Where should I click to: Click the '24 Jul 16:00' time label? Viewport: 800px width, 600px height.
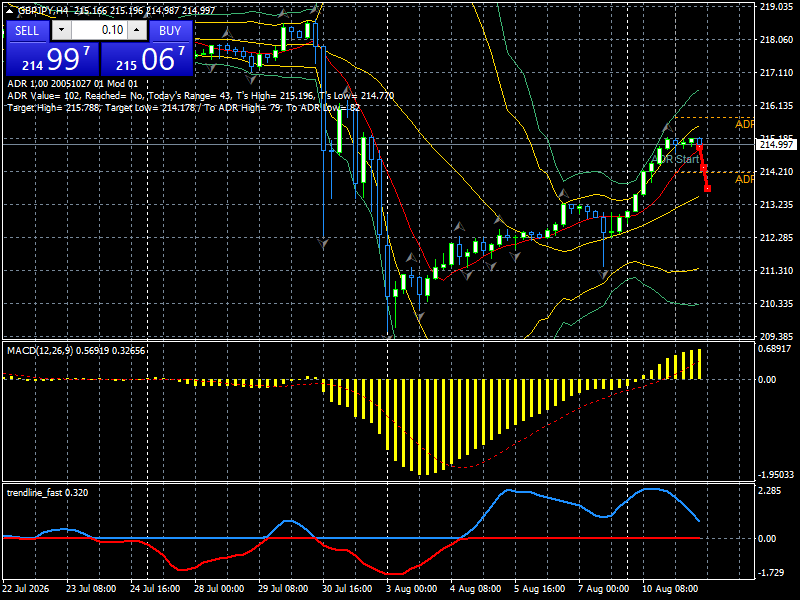point(155,588)
